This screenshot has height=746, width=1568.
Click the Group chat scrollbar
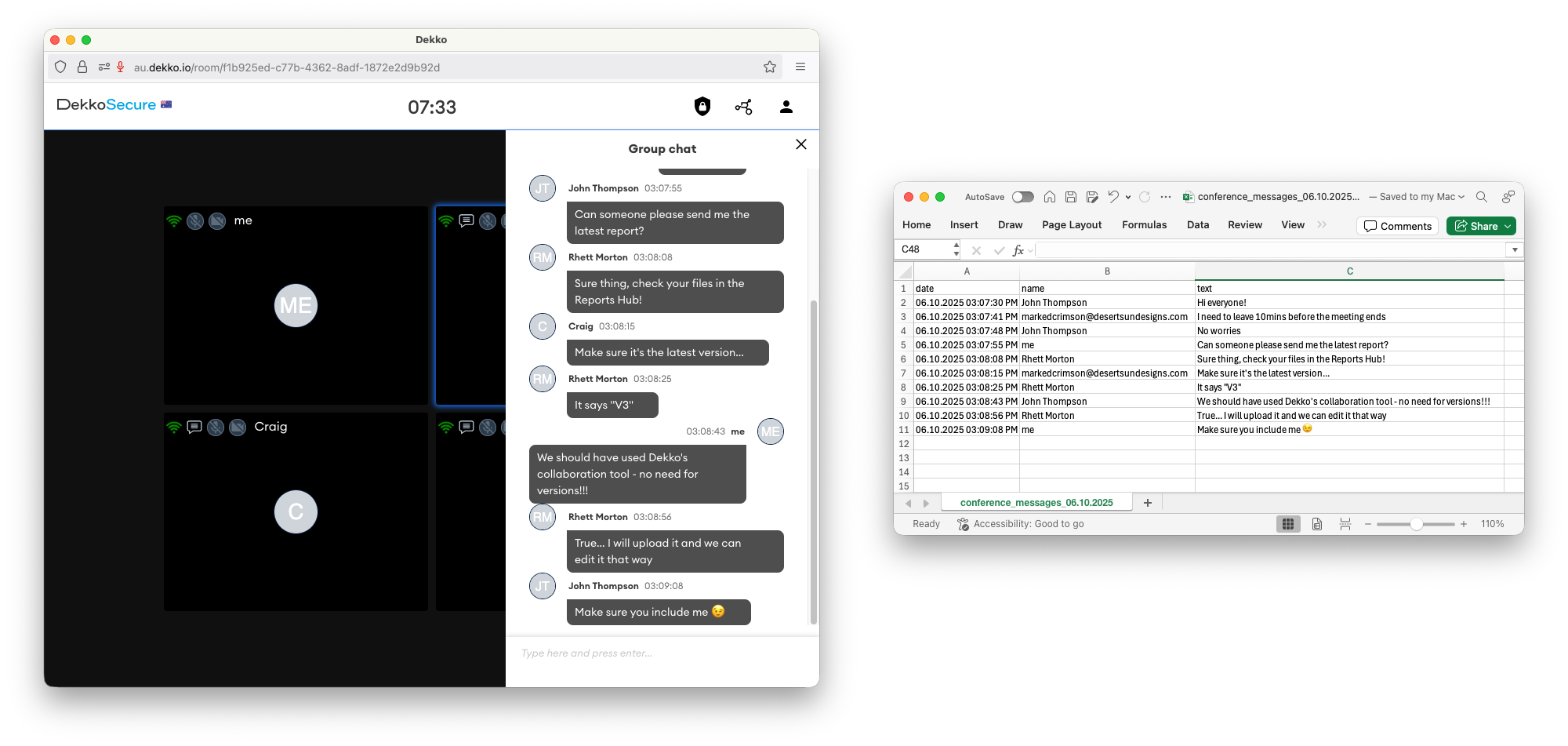click(814, 462)
